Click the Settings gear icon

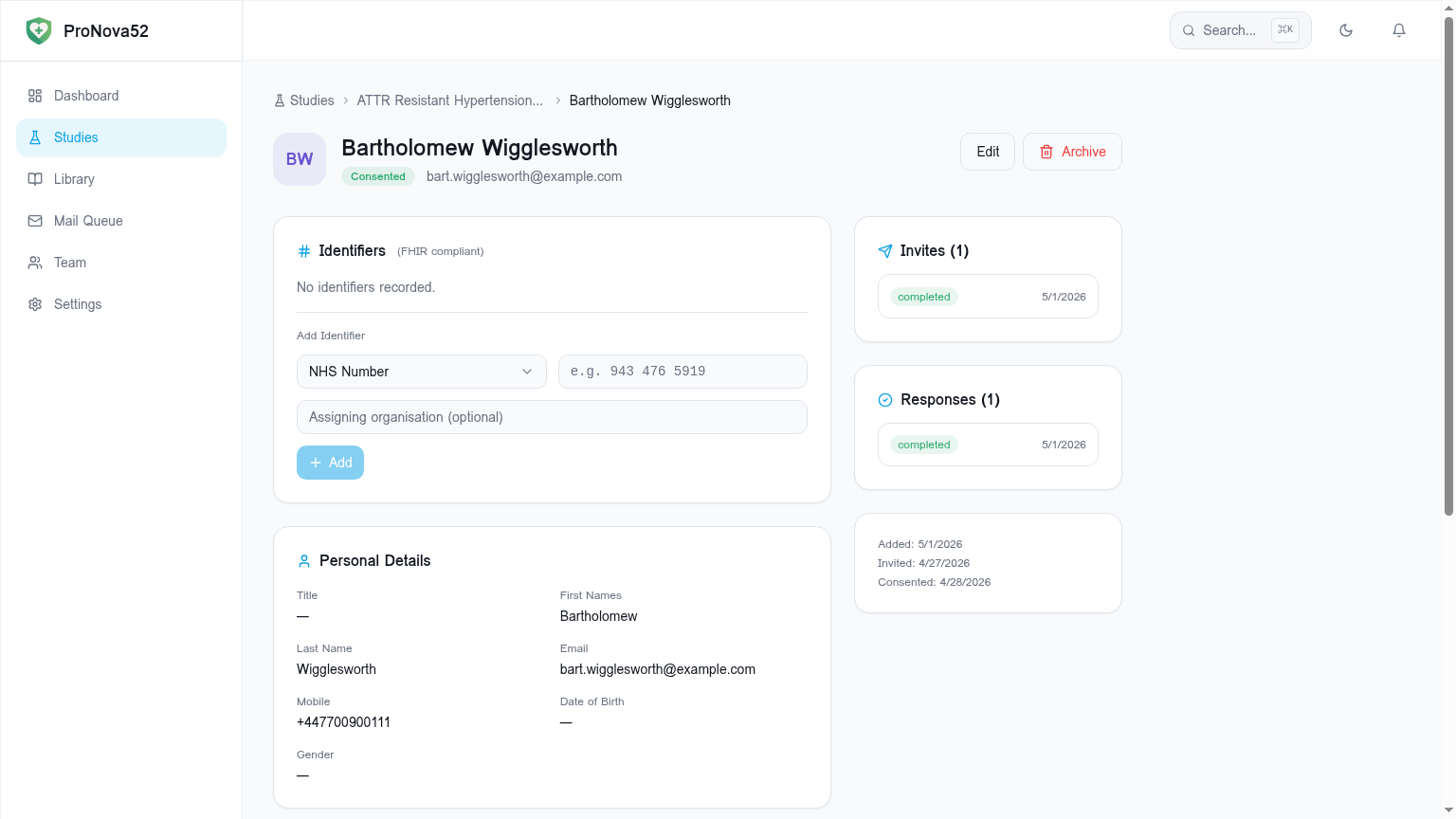pos(35,304)
